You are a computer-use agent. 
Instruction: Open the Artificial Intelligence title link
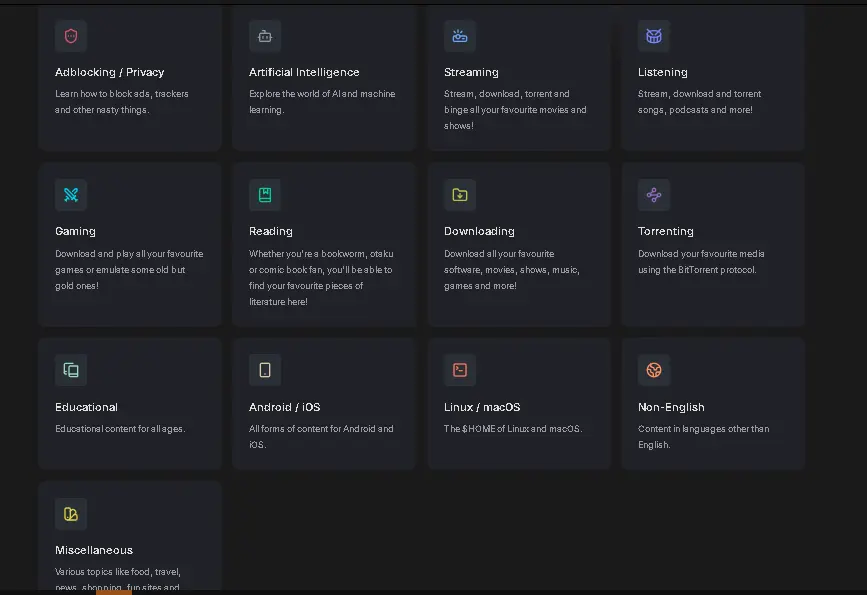pyautogui.click(x=304, y=72)
